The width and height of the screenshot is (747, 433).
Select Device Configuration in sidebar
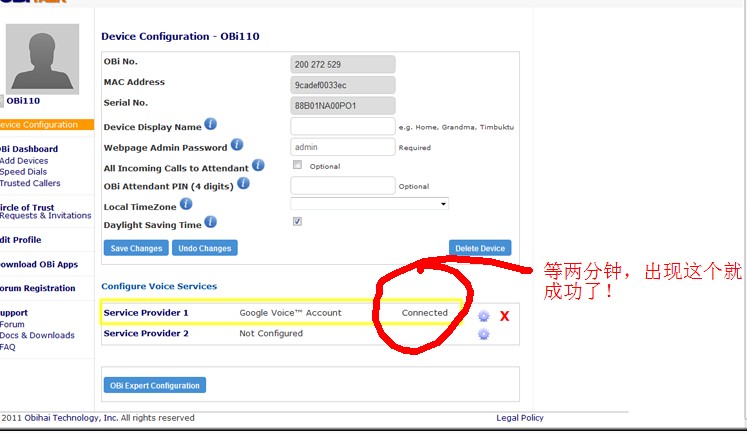[47, 125]
